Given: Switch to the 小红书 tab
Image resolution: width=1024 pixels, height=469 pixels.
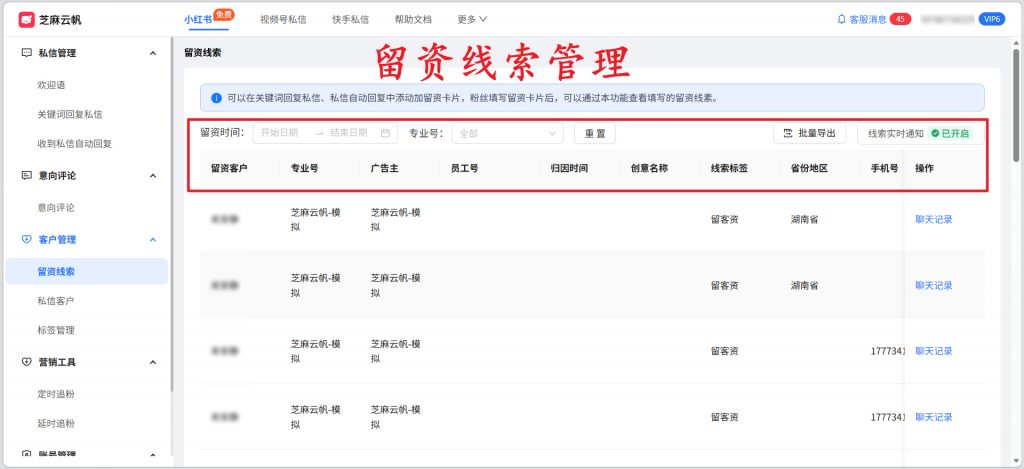Looking at the screenshot, I should click(x=198, y=20).
